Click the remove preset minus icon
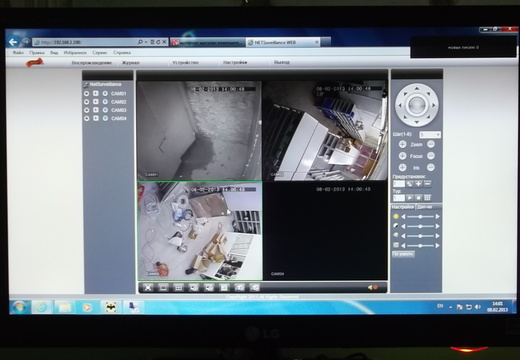Screen dimensions: 520x360 coord(427,184)
